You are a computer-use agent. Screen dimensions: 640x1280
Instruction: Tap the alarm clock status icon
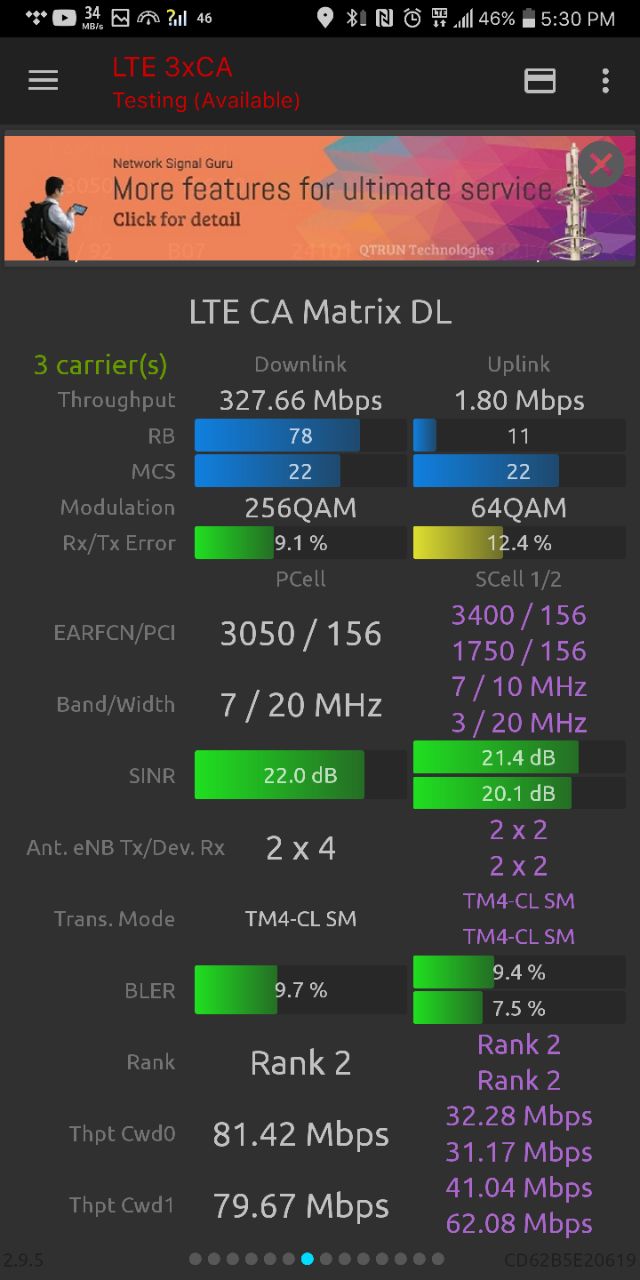click(412, 18)
